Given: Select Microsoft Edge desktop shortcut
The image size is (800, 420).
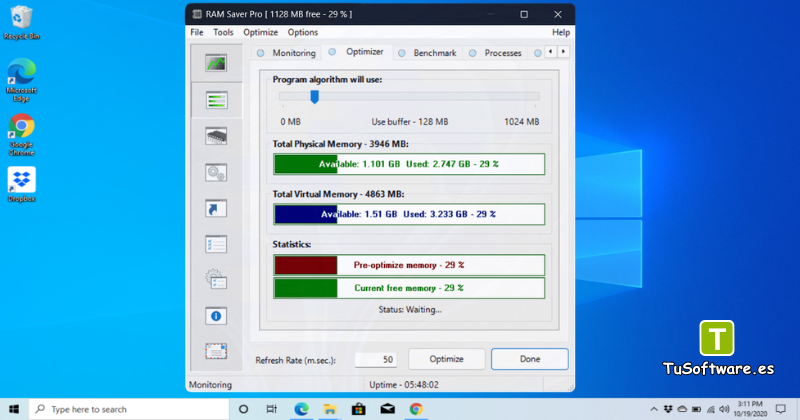Looking at the screenshot, I should click(21, 80).
